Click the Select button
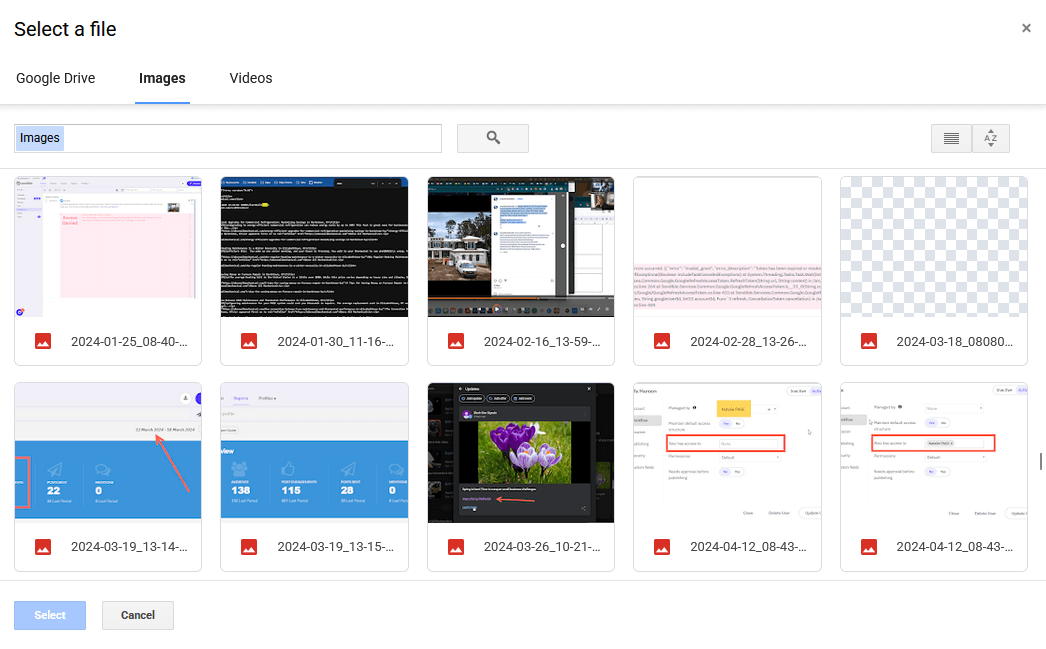Image resolution: width=1046 pixels, height=649 pixels. click(50, 615)
